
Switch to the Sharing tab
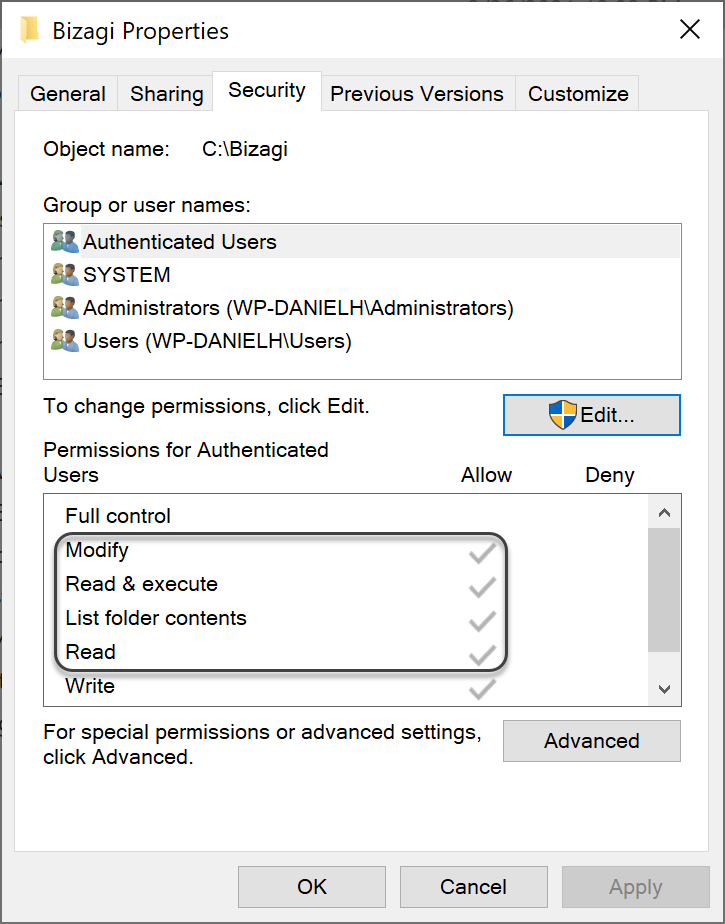click(166, 94)
